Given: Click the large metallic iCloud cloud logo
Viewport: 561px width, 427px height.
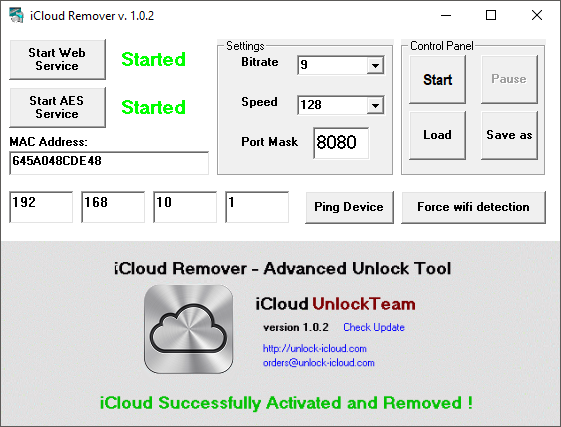Looking at the screenshot, I should click(189, 329).
